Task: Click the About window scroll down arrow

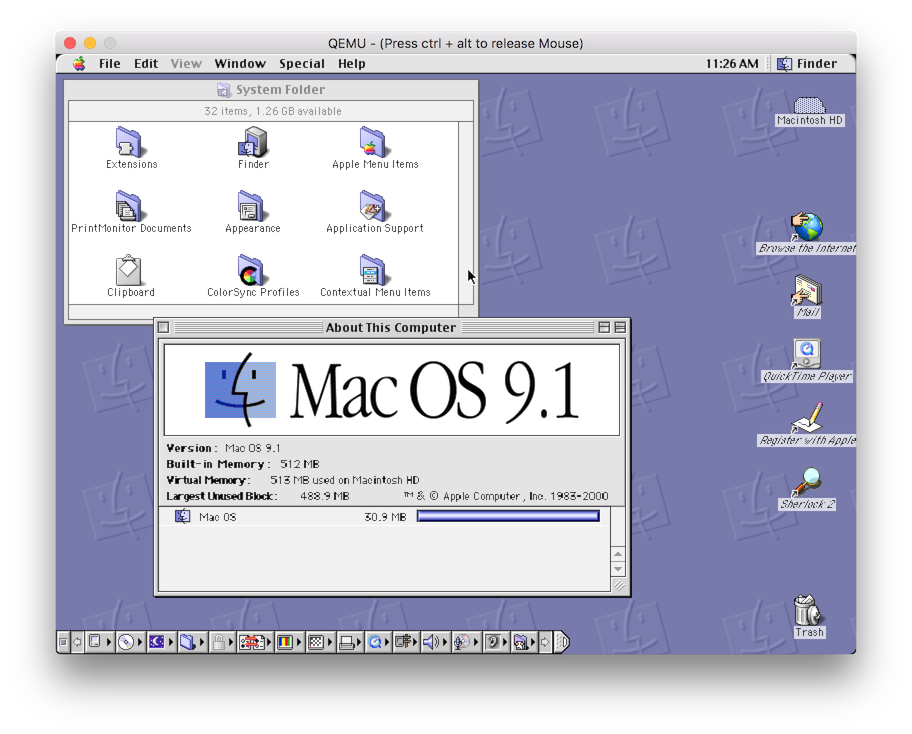Action: click(618, 569)
